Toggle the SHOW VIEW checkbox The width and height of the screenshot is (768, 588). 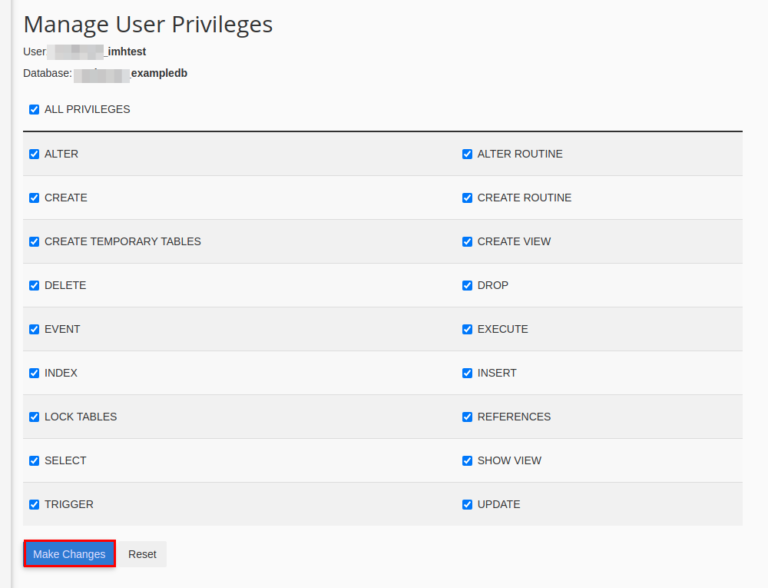pyautogui.click(x=467, y=461)
